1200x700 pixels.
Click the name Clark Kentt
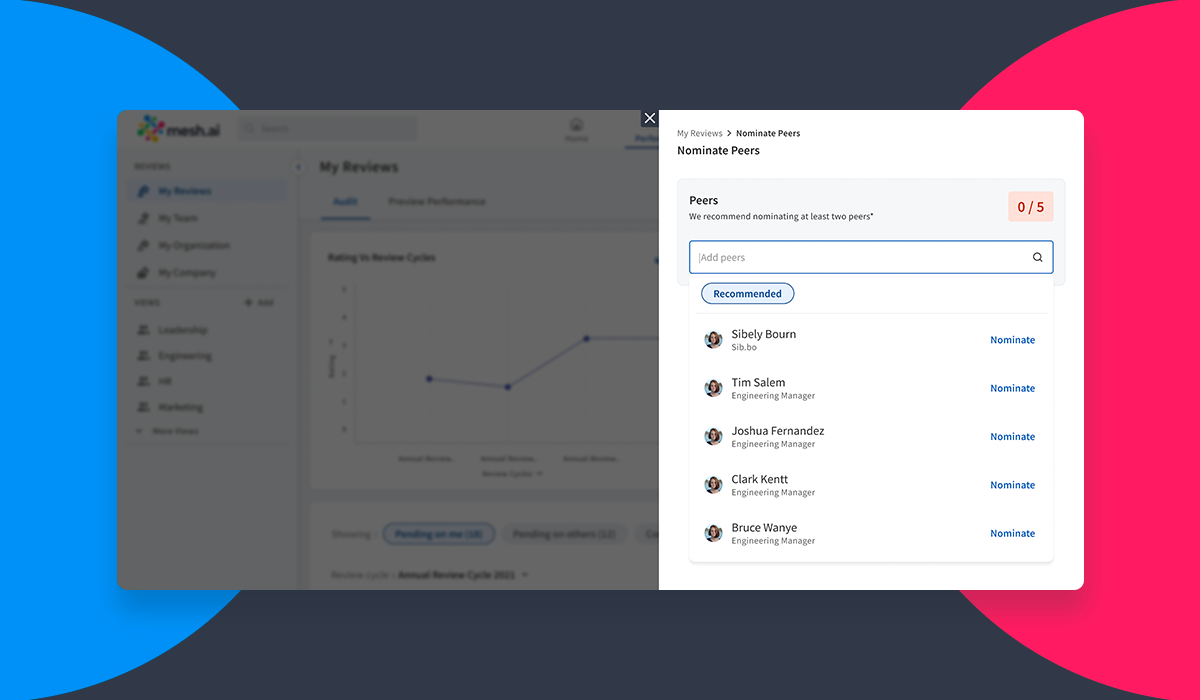click(759, 479)
